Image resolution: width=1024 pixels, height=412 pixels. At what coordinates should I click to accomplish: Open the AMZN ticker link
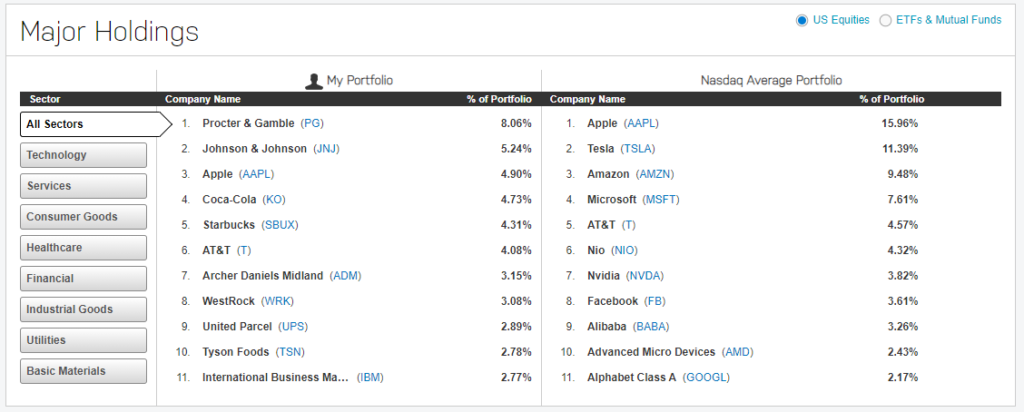(655, 174)
